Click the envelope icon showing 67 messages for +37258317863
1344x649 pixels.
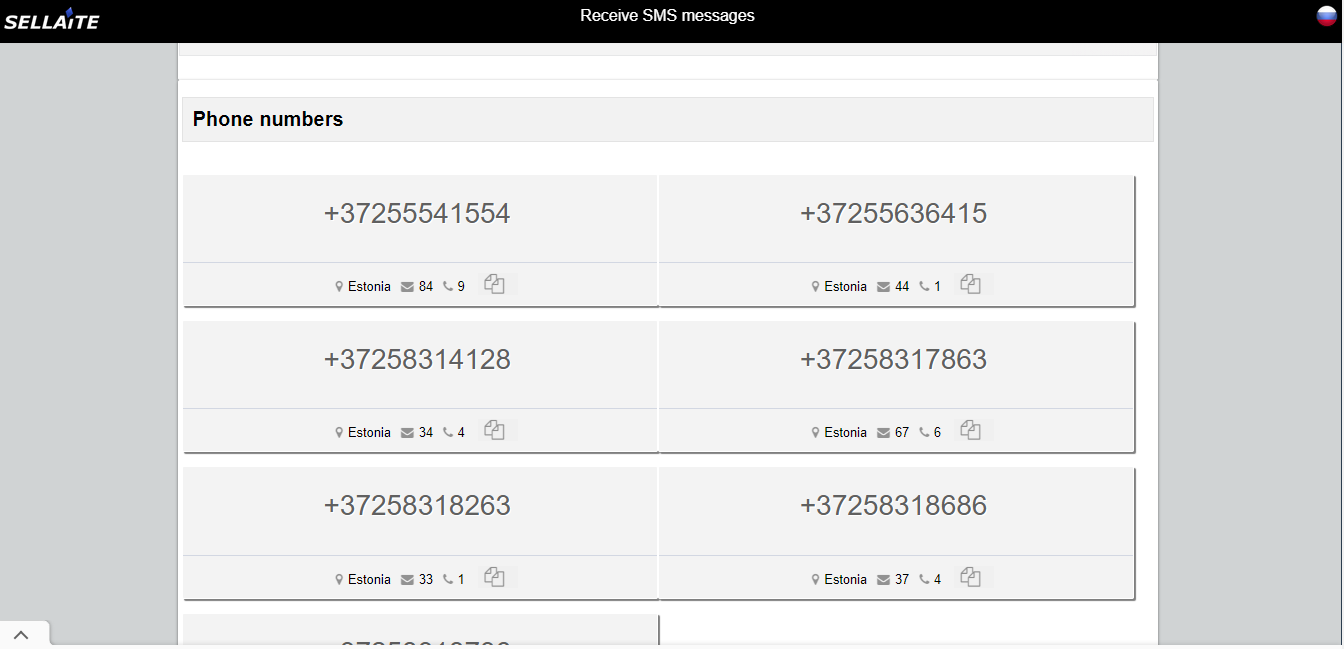click(x=882, y=432)
